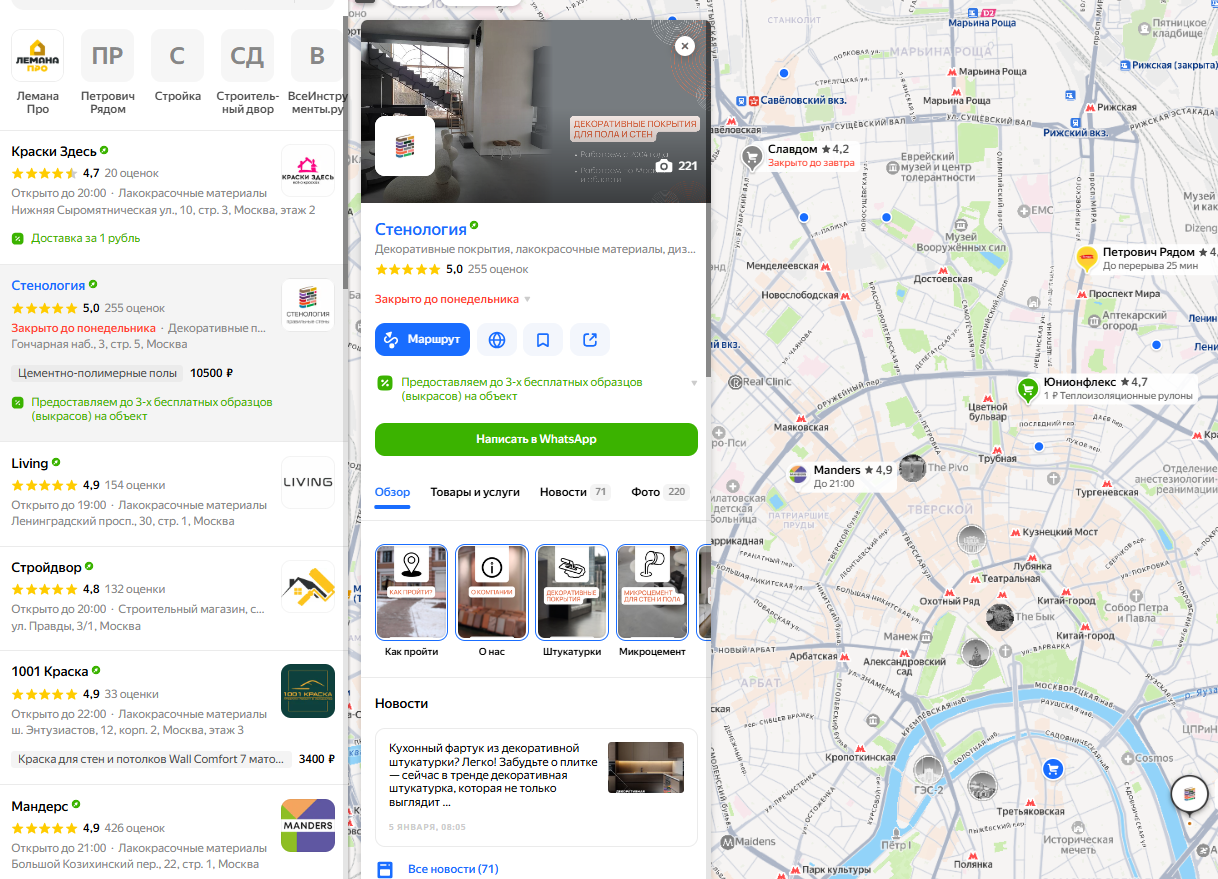Click Написать в WhatsApp button

pyautogui.click(x=536, y=439)
